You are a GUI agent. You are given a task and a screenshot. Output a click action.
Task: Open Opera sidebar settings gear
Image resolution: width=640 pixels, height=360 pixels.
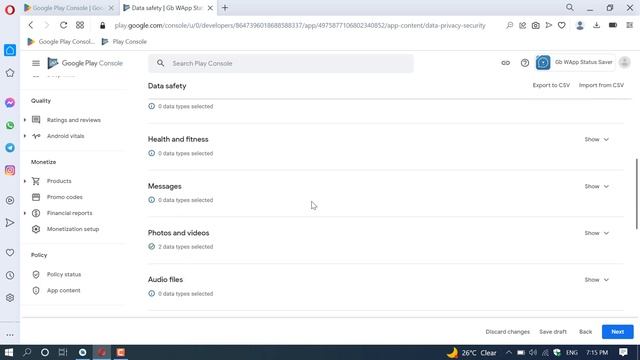(x=10, y=298)
